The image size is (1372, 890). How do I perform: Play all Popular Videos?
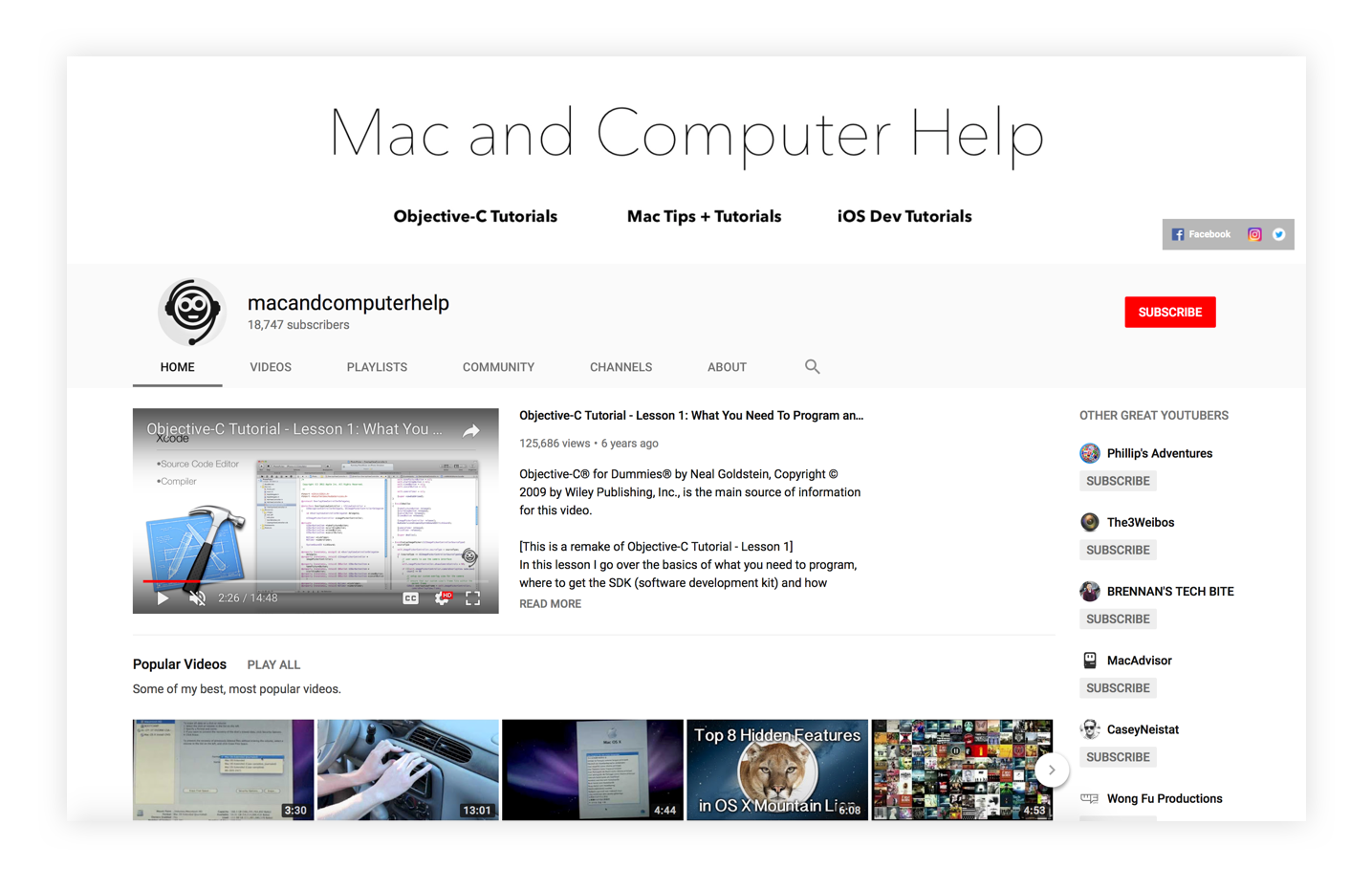tap(273, 664)
